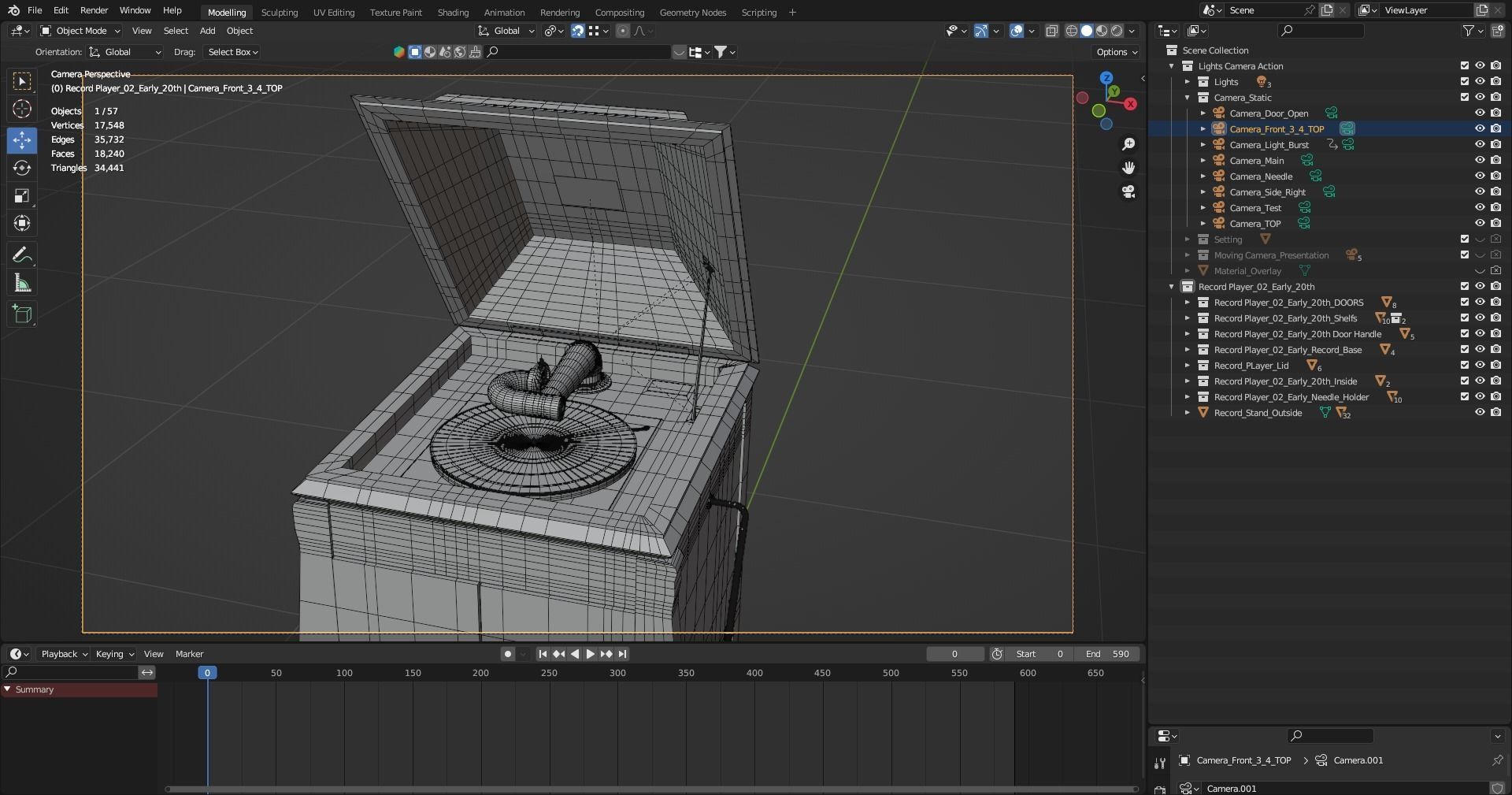Expand the Record_PLayer_Lid collection
Image resolution: width=1512 pixels, height=795 pixels.
1188,366
